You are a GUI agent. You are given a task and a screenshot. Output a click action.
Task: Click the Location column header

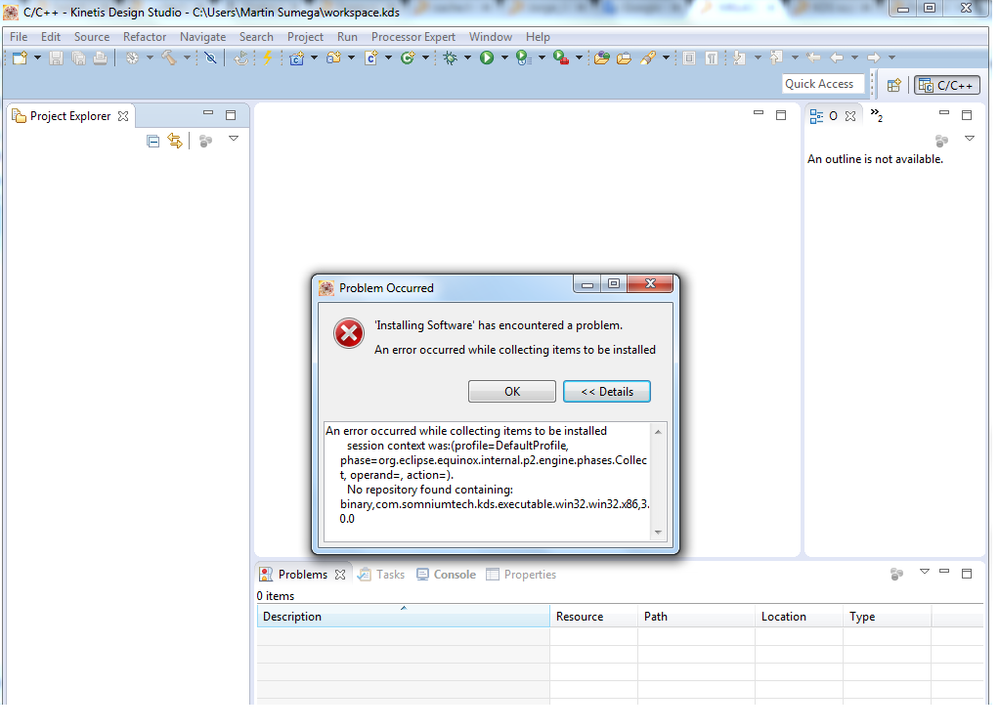pyautogui.click(x=799, y=617)
